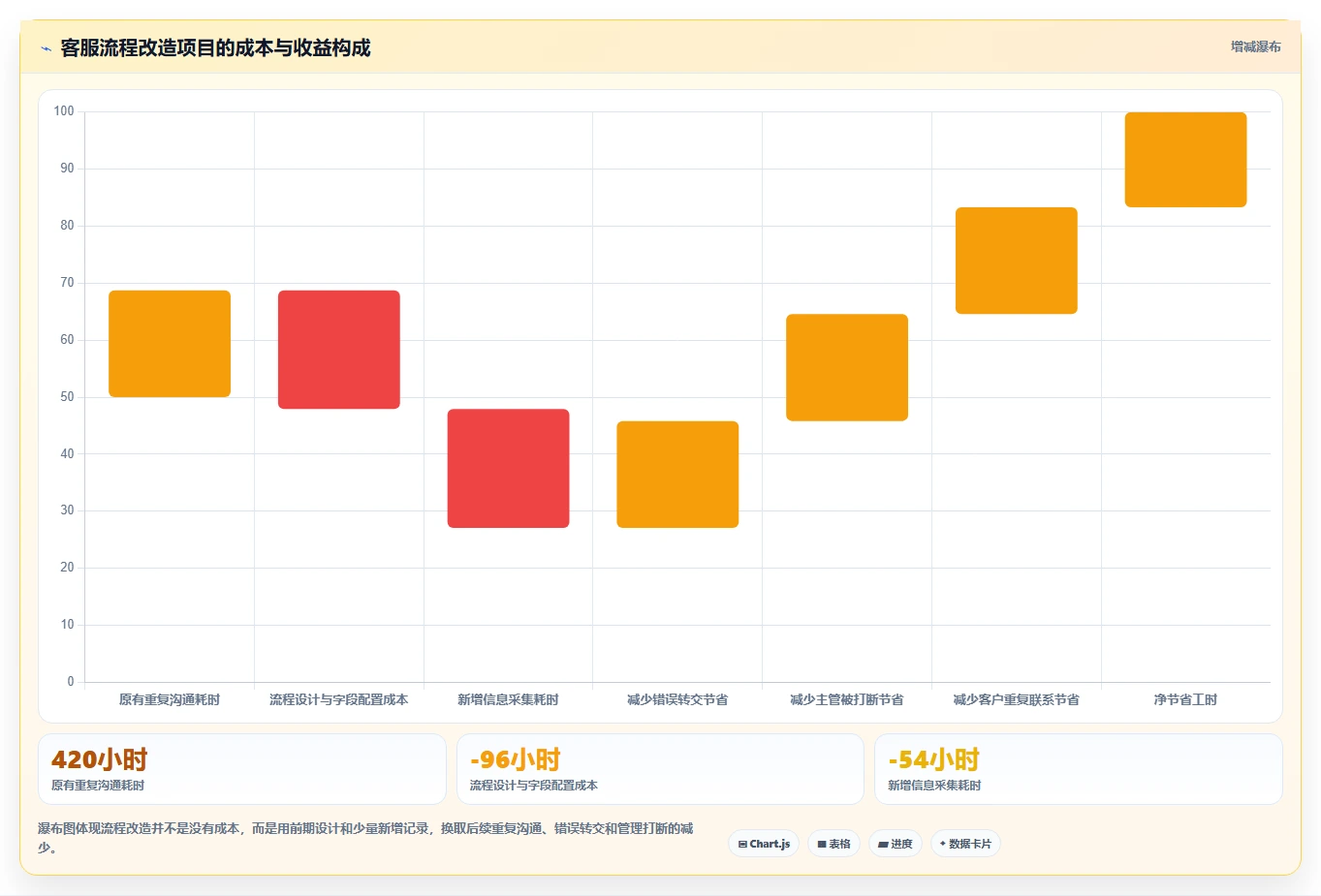This screenshot has height=896, width=1321.
Task: Click the red 流程设计与字段配置成本 bar
Action: [339, 350]
